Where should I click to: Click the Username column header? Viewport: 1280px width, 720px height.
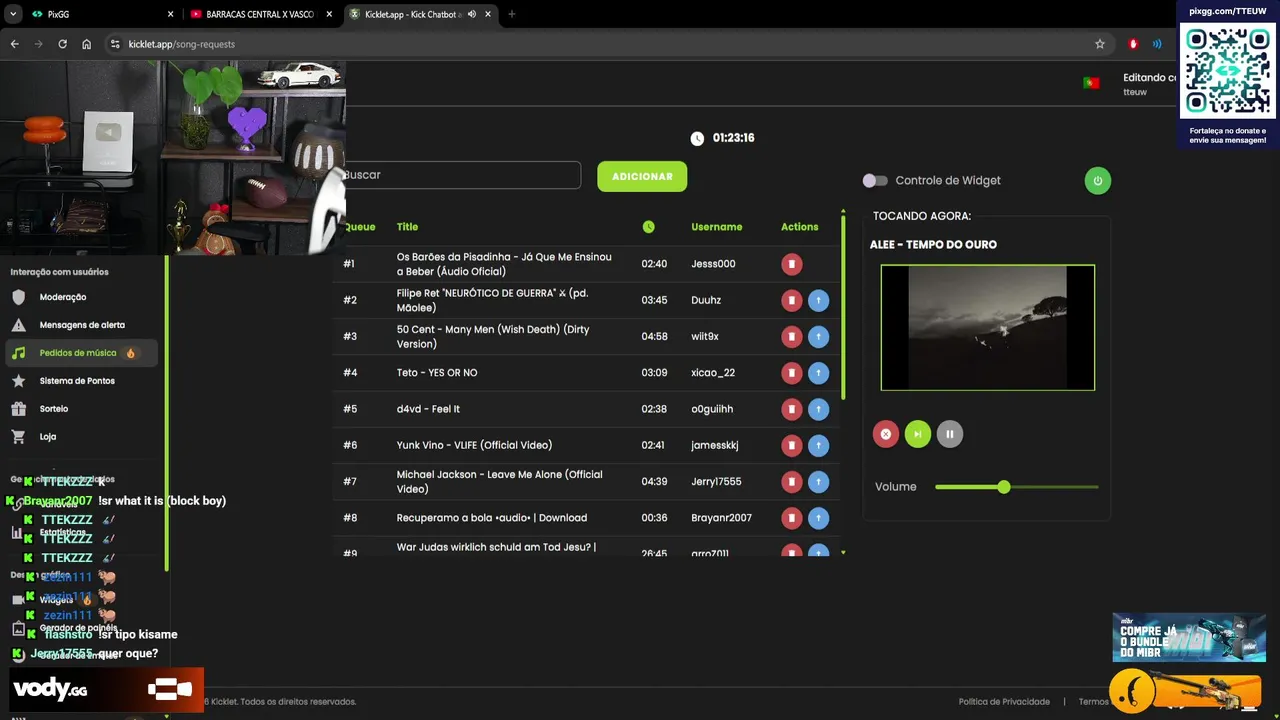(x=716, y=227)
